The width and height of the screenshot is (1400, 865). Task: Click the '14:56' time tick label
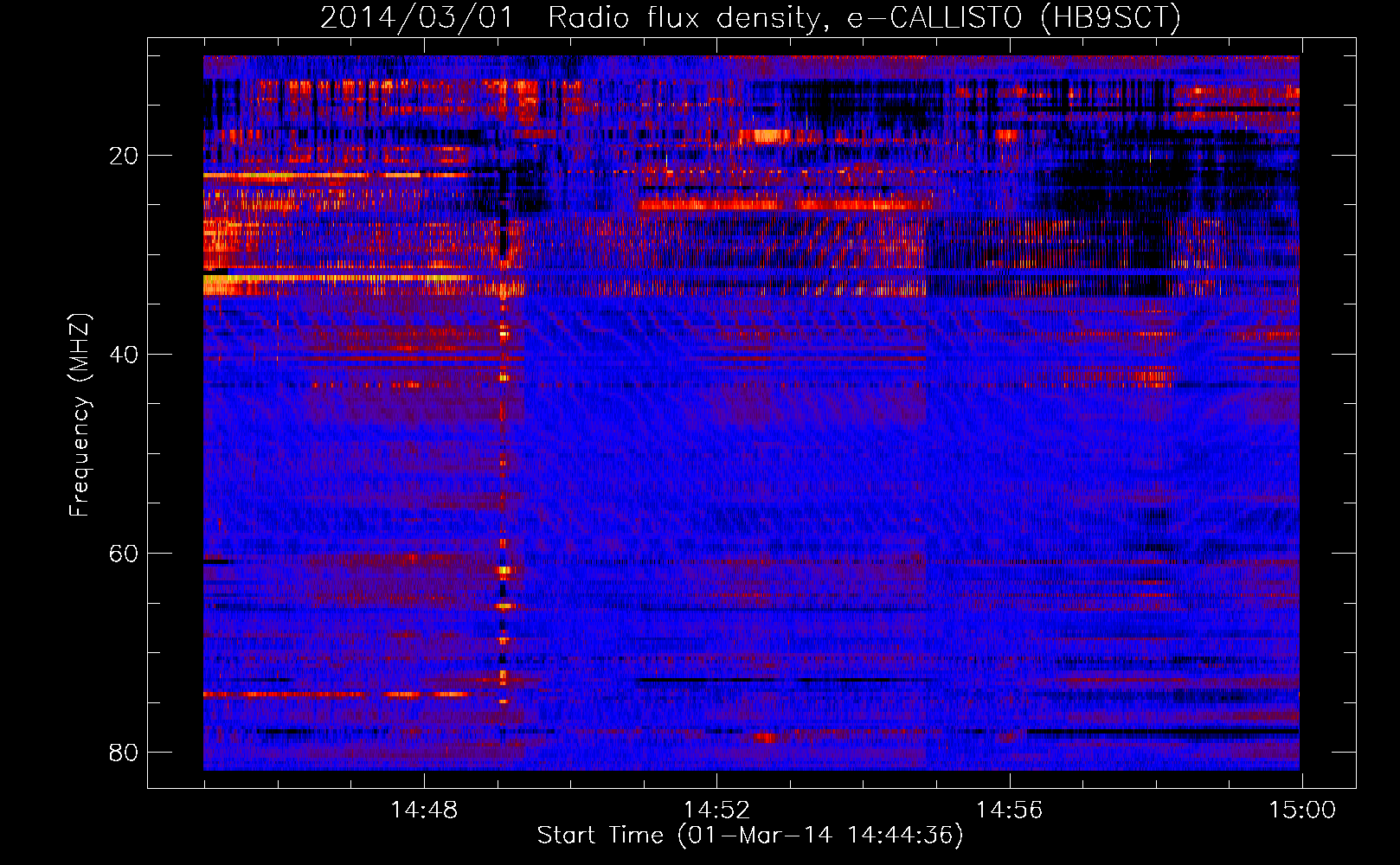point(1010,811)
